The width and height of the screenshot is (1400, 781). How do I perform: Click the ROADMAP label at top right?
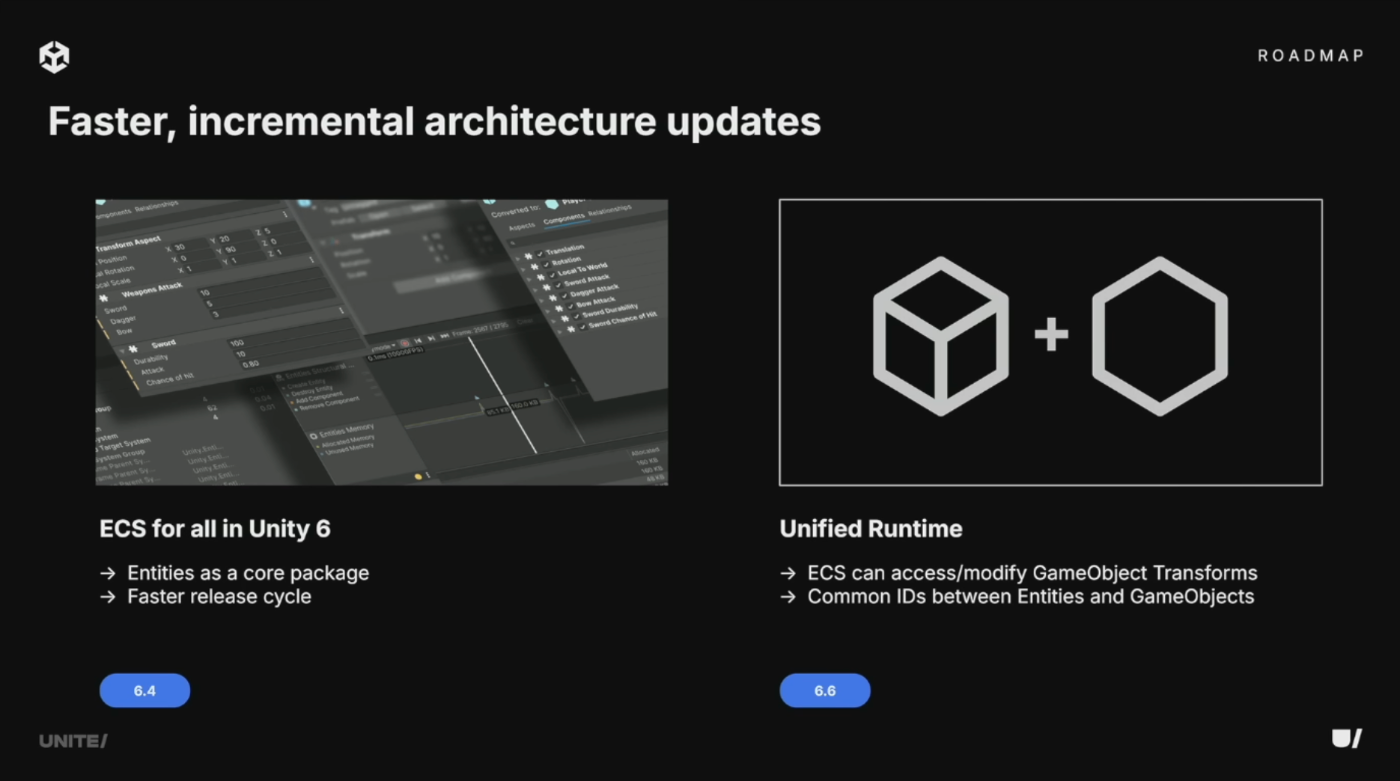coord(1311,56)
